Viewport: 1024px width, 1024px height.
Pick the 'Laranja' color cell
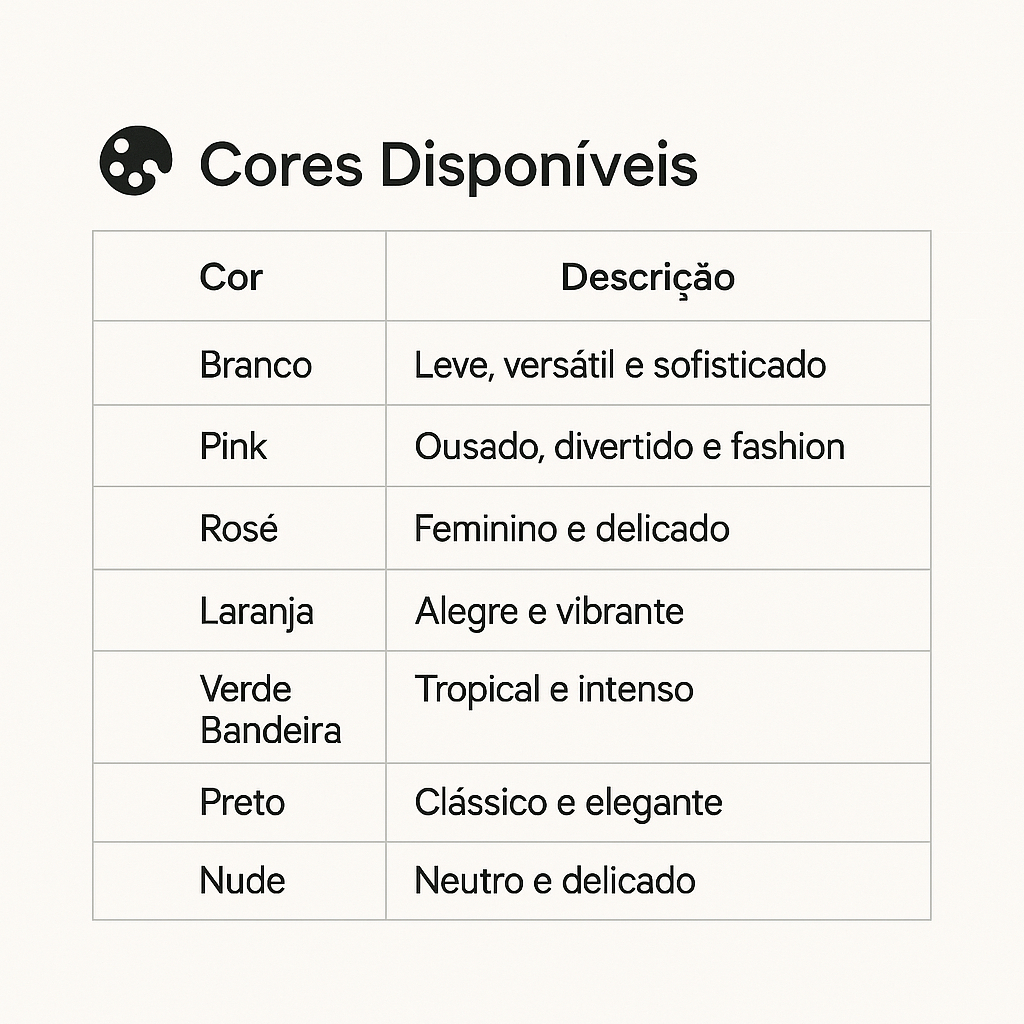click(x=257, y=611)
